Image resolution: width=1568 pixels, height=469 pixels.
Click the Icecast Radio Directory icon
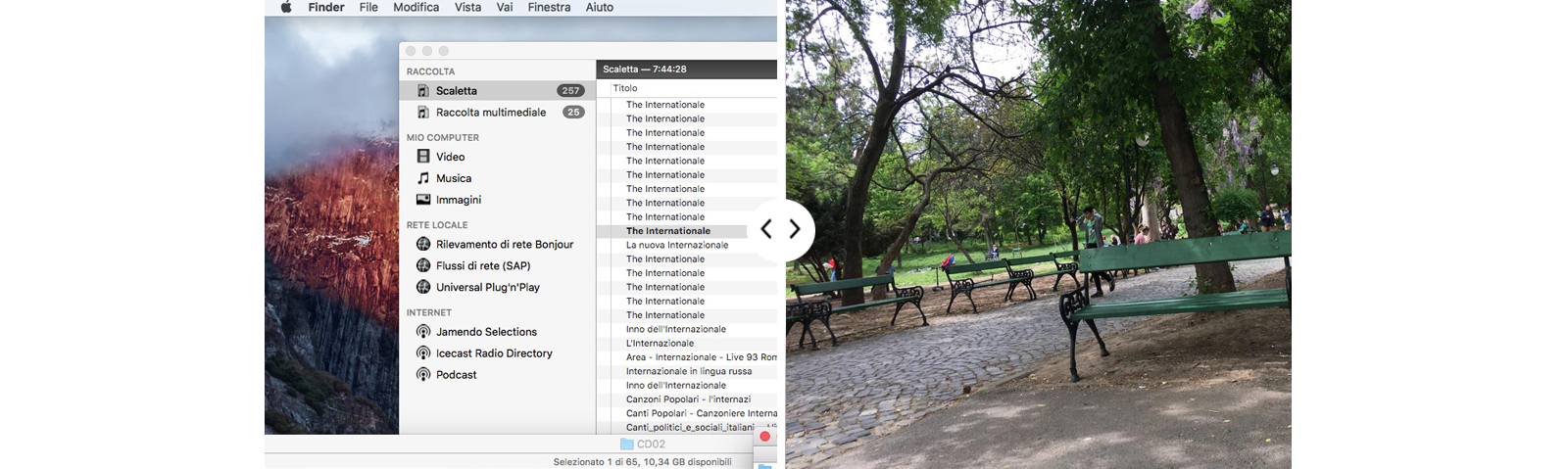click(423, 353)
